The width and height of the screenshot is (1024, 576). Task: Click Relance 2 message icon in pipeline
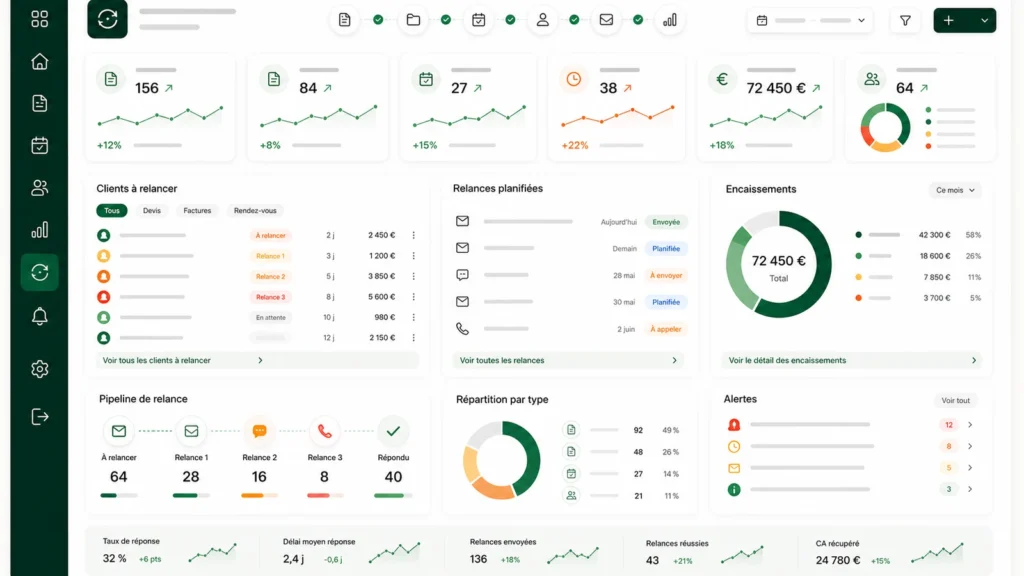(x=259, y=431)
